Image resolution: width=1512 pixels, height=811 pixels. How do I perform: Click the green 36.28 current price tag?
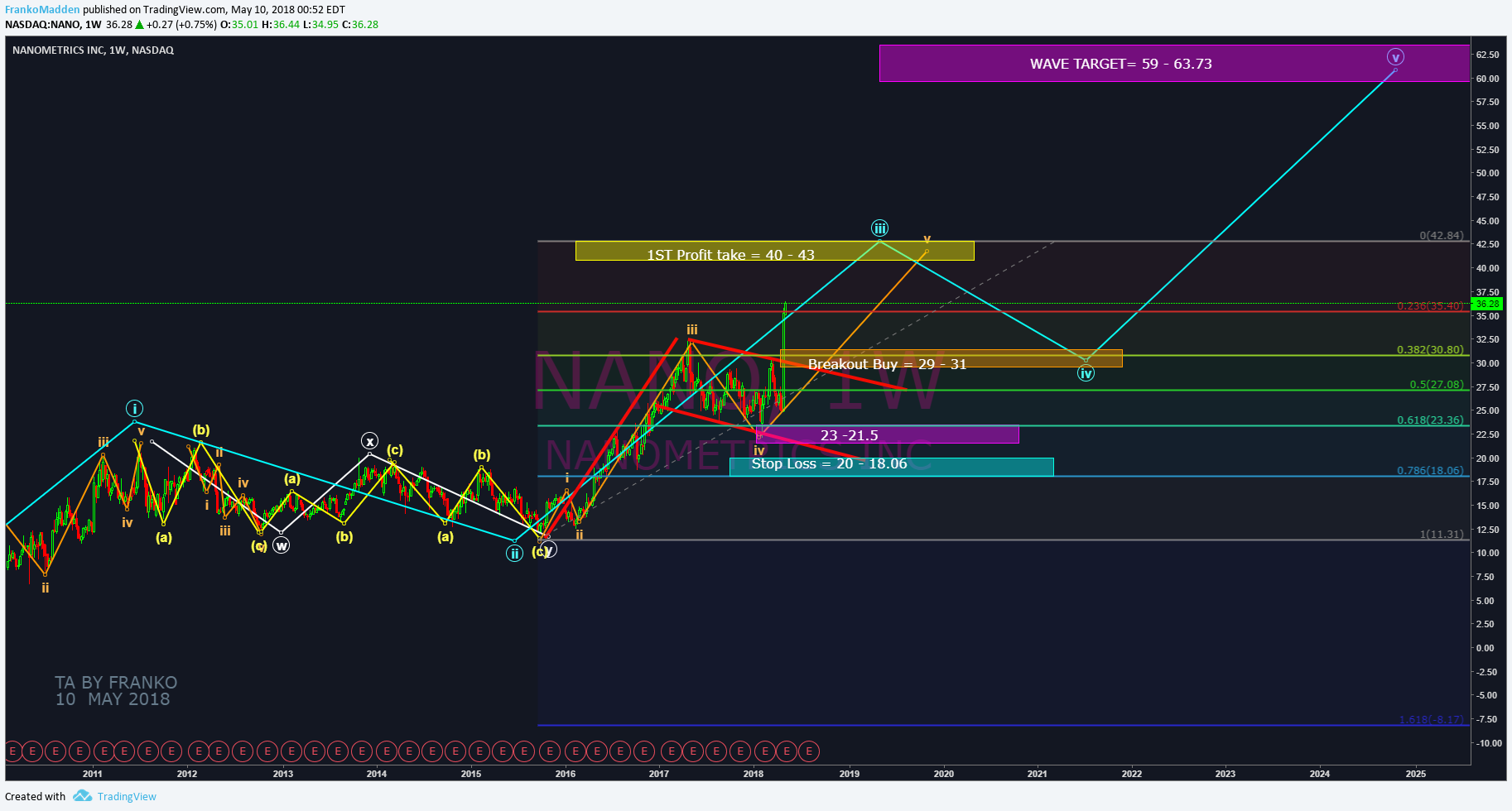[1488, 304]
